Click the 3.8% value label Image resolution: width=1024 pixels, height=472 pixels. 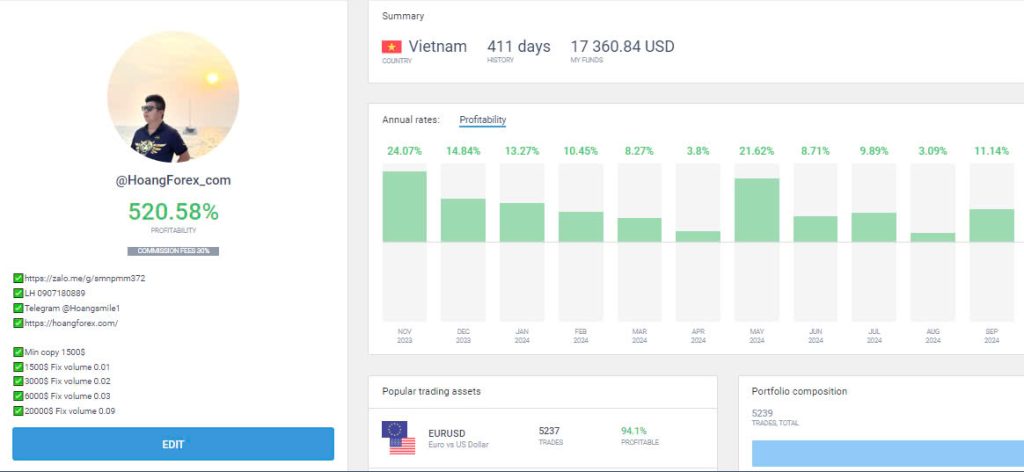tap(698, 151)
